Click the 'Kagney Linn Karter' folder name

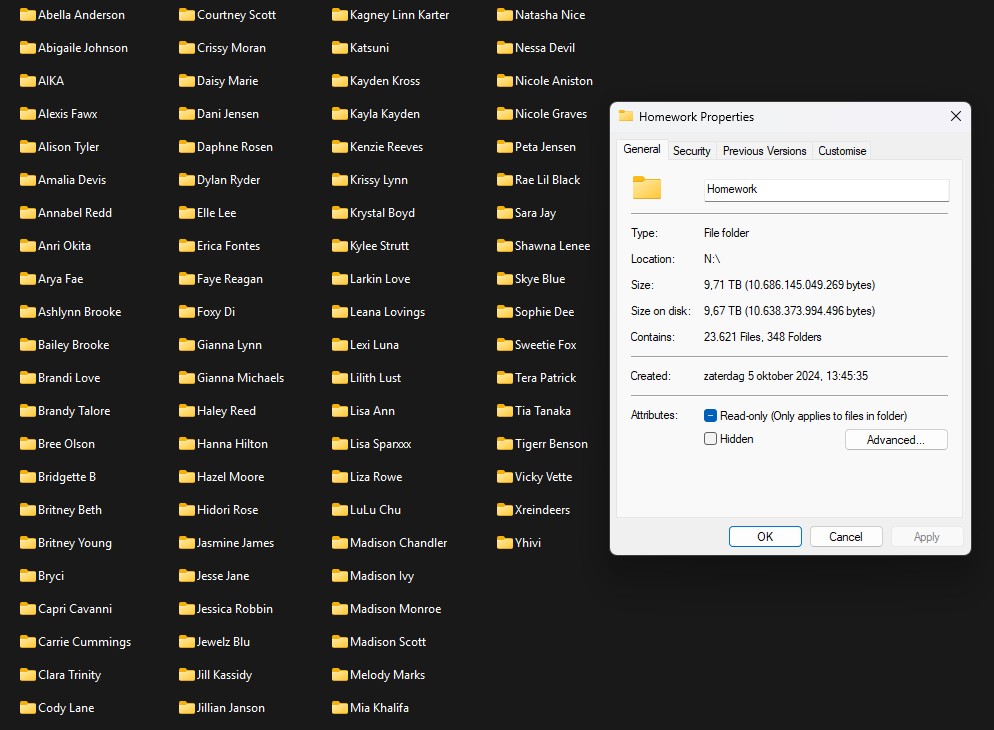click(399, 15)
